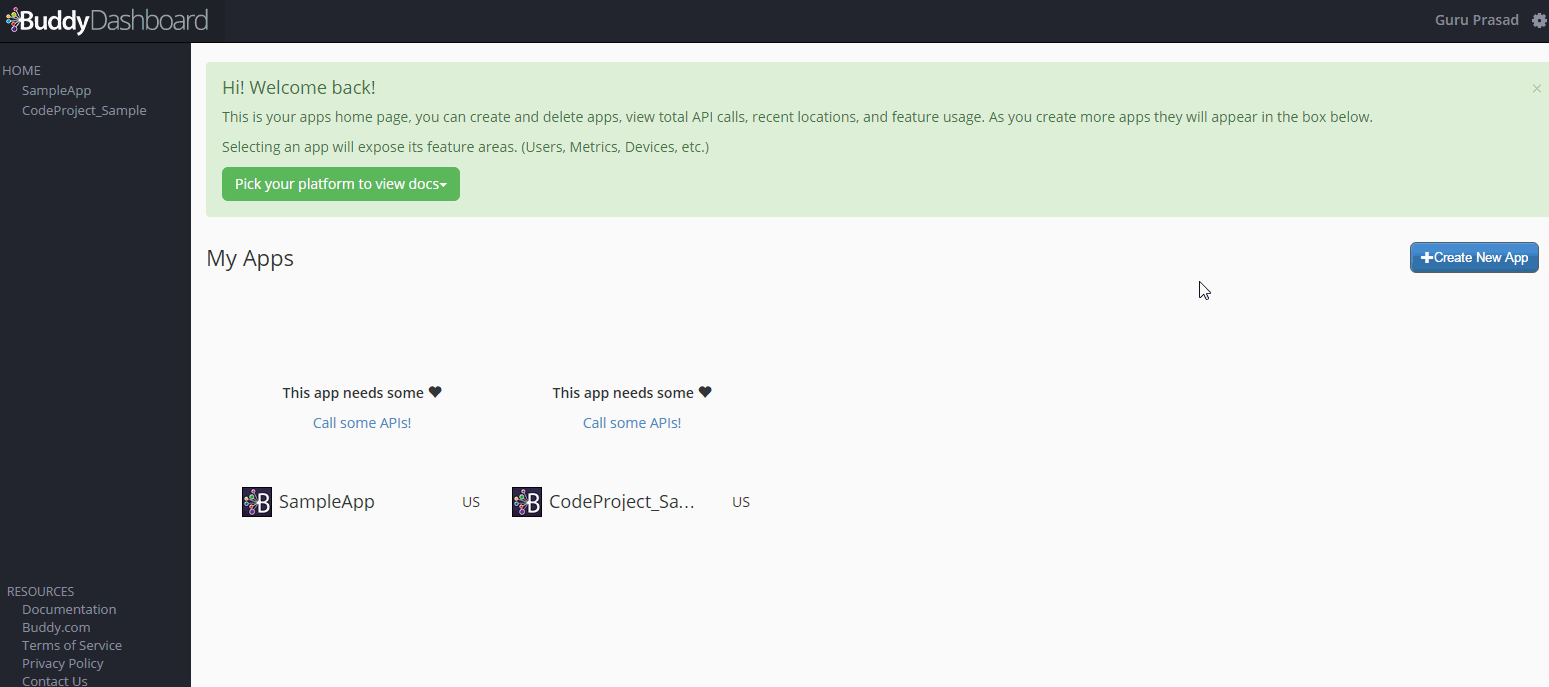Click the SampleApp card's Buddy icon
Viewport: 1549px width, 687px height.
click(257, 502)
